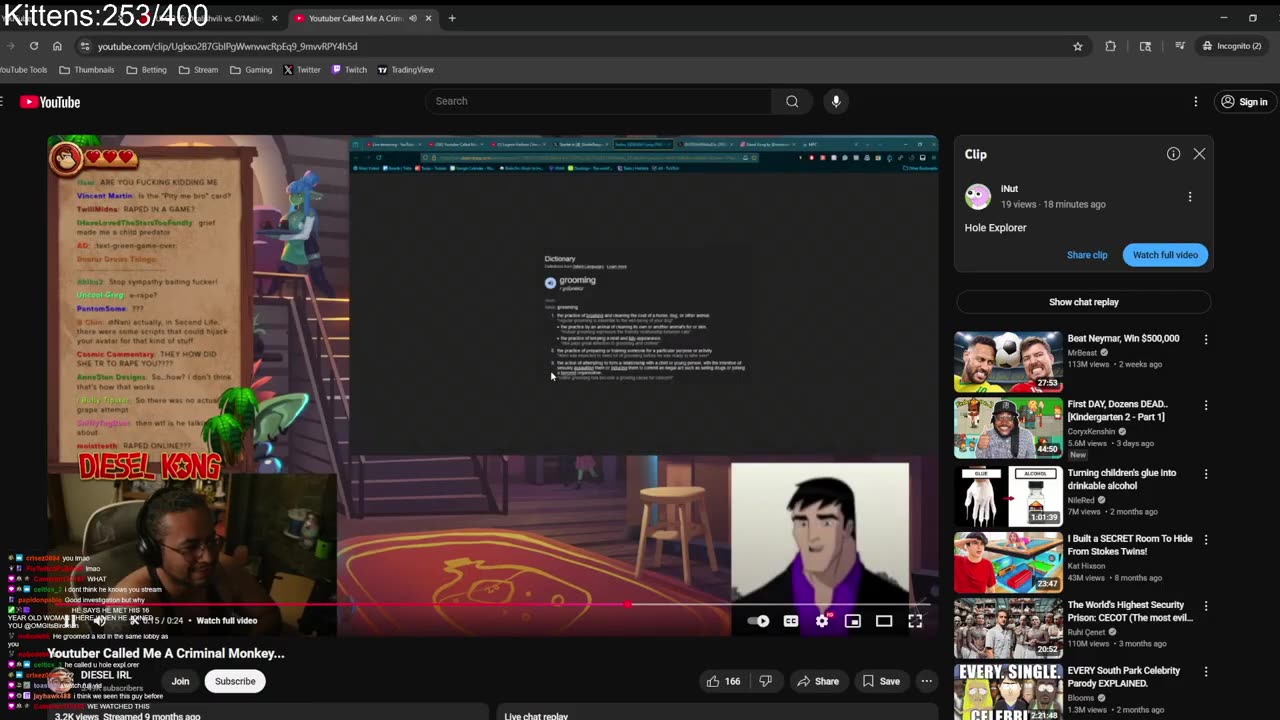
Task: Submit search with magnifier icon
Action: 792,101
